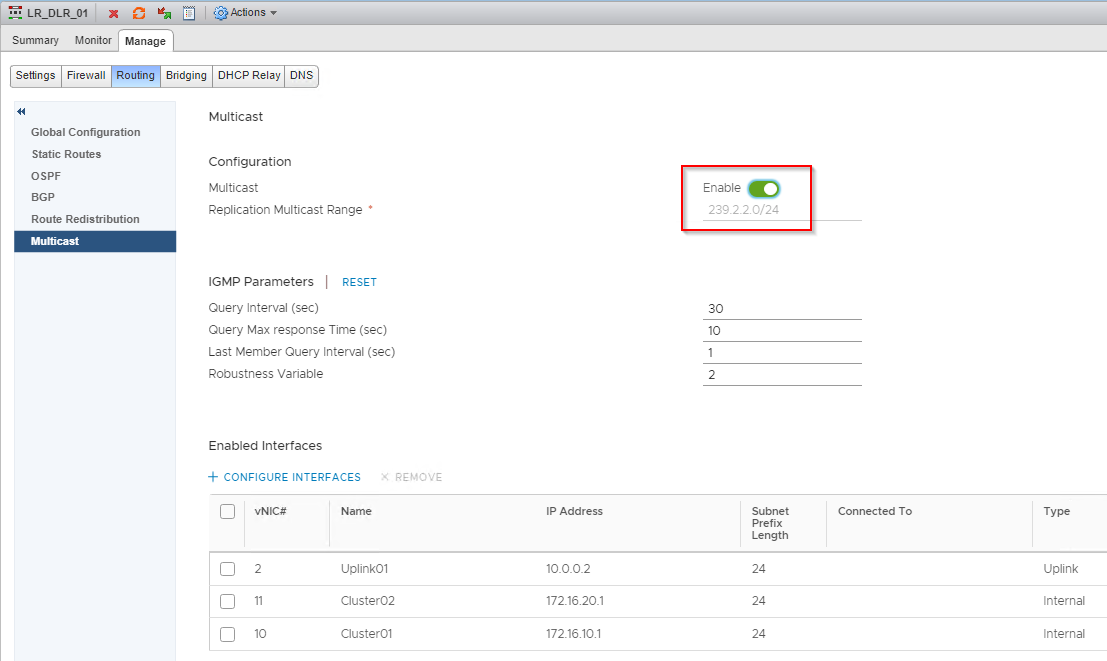
Task: Click the orange refresh icon in the toolbar
Action: (139, 13)
